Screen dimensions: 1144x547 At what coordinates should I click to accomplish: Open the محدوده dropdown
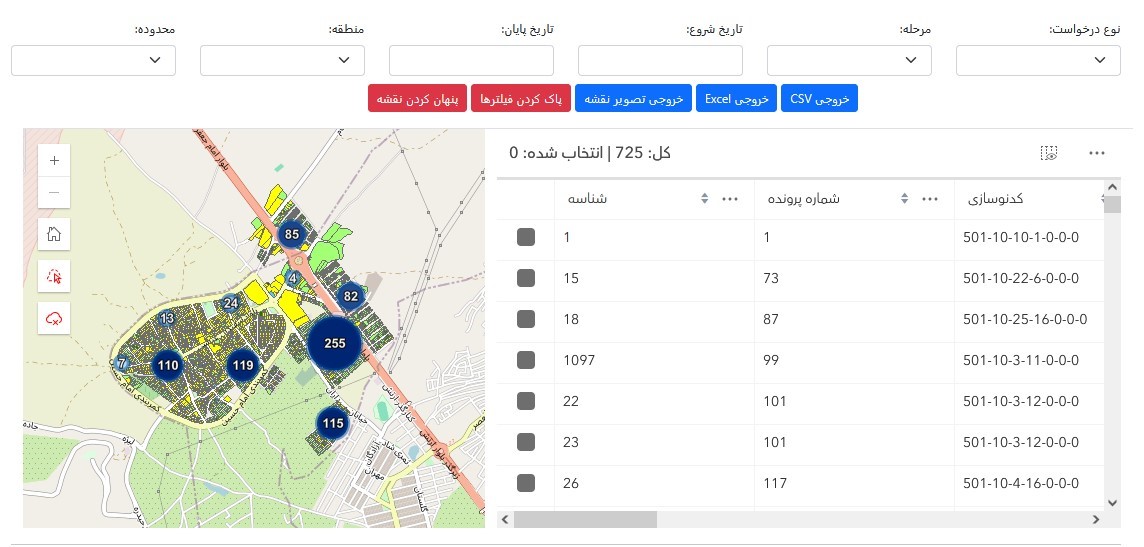click(x=93, y=61)
